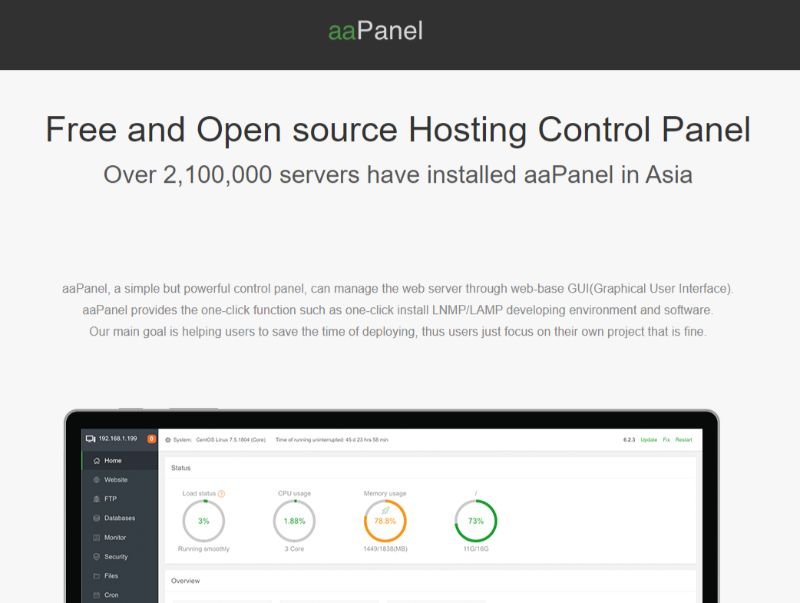Open the Load status help tooltip icon
This screenshot has height=603, width=800.
point(221,493)
